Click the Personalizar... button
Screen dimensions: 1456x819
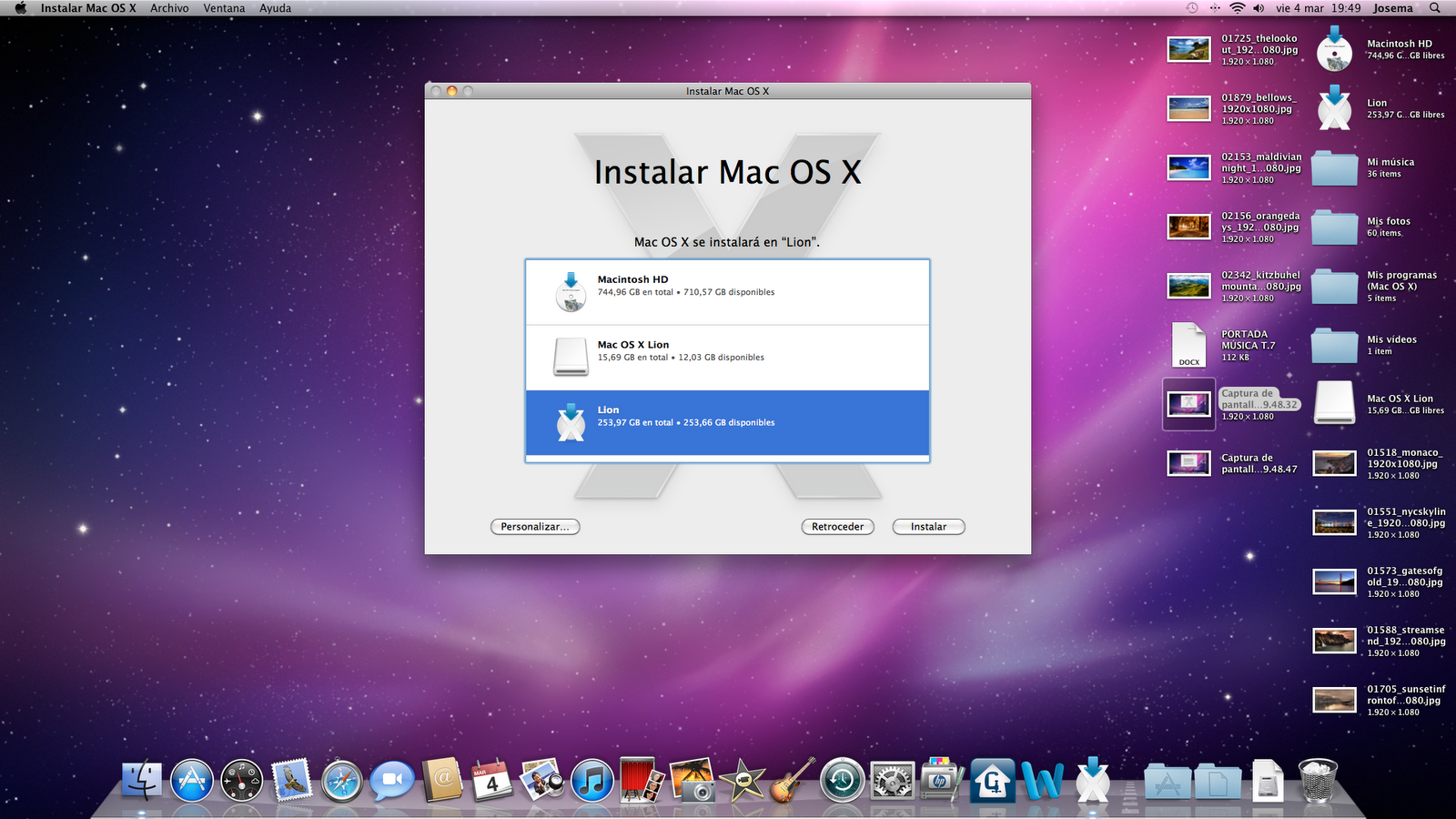click(535, 527)
